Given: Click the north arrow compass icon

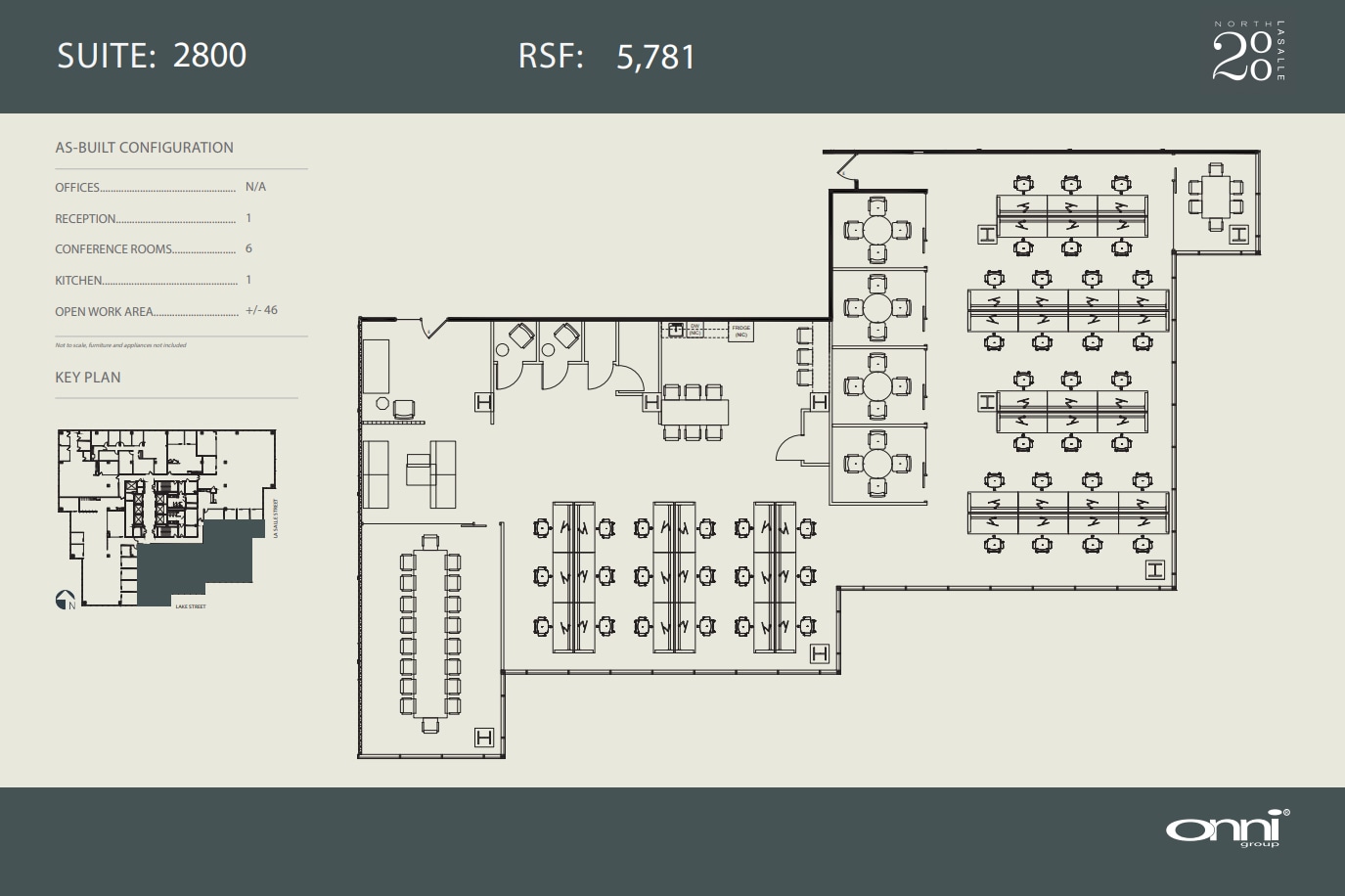Looking at the screenshot, I should tap(64, 600).
